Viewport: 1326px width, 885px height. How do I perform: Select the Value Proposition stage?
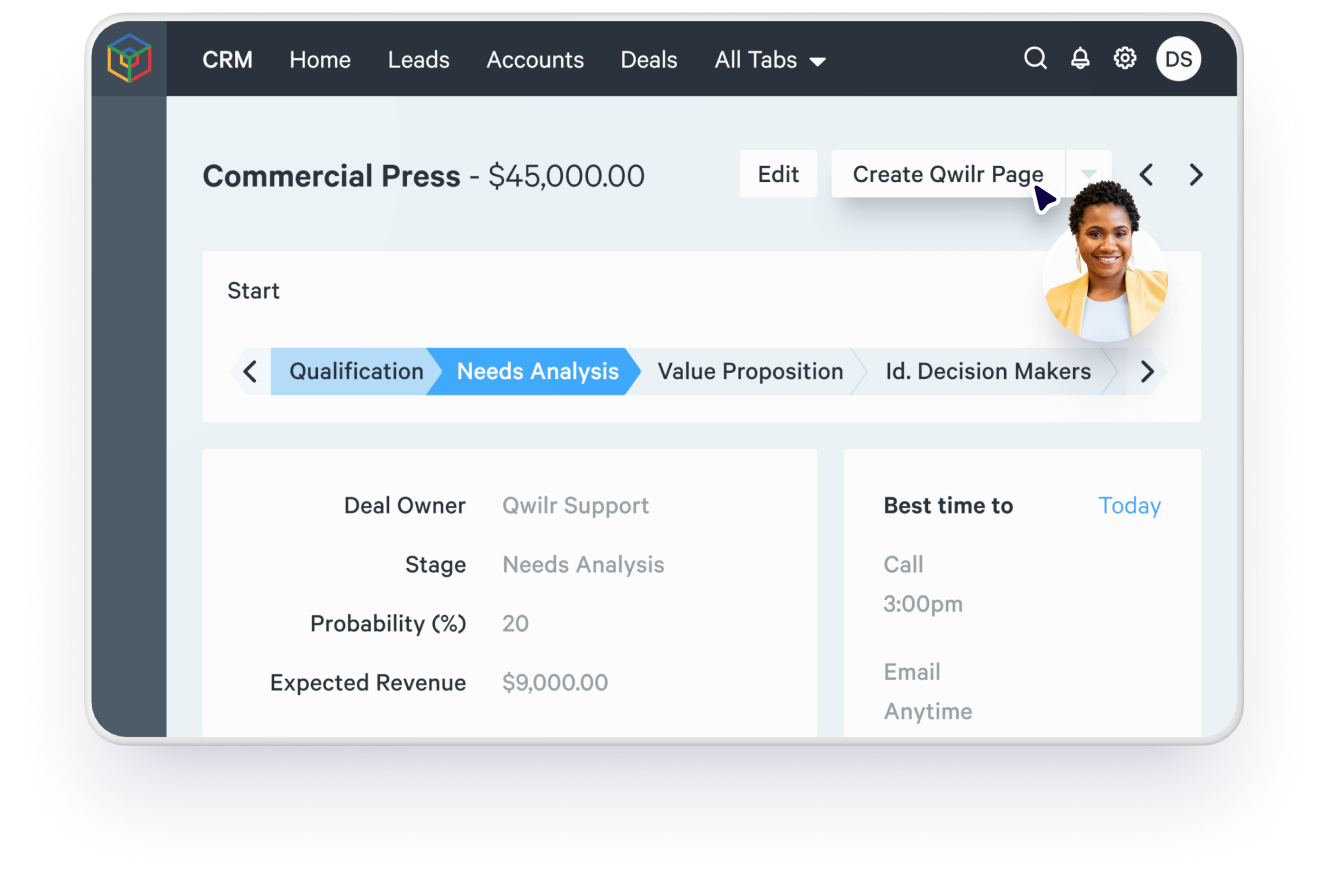point(750,371)
